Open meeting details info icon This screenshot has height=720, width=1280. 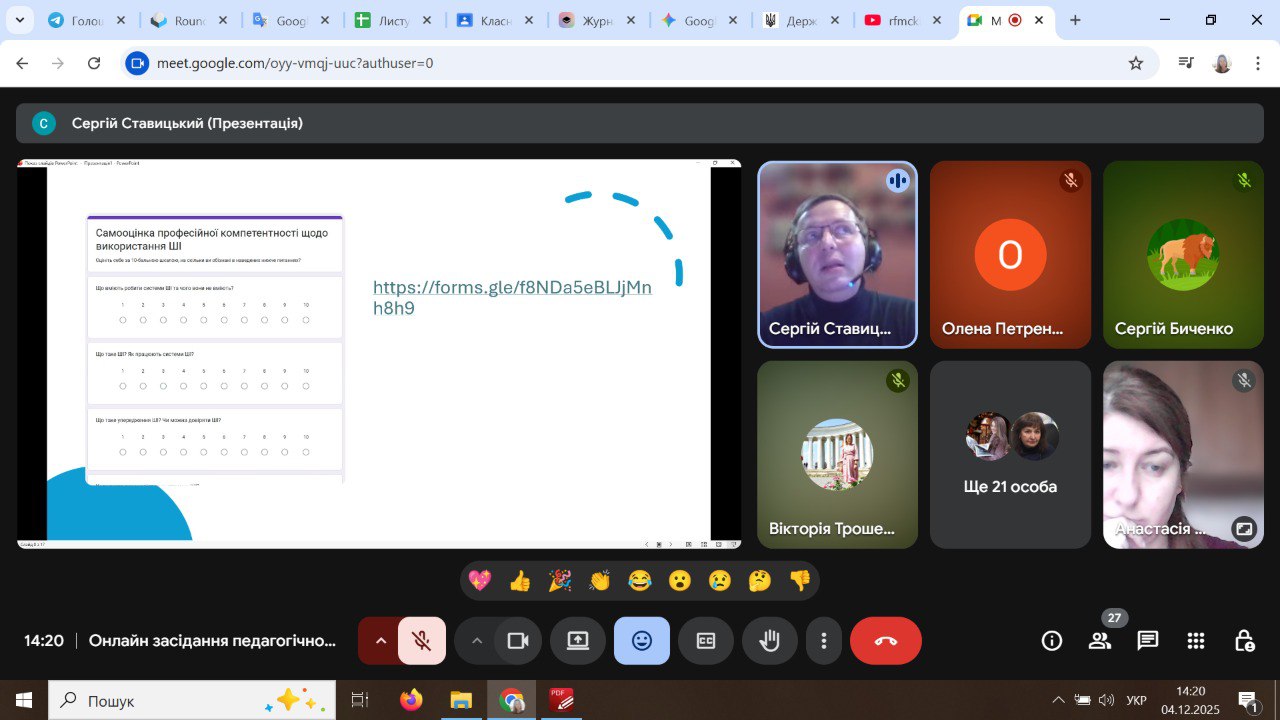pyautogui.click(x=1051, y=641)
